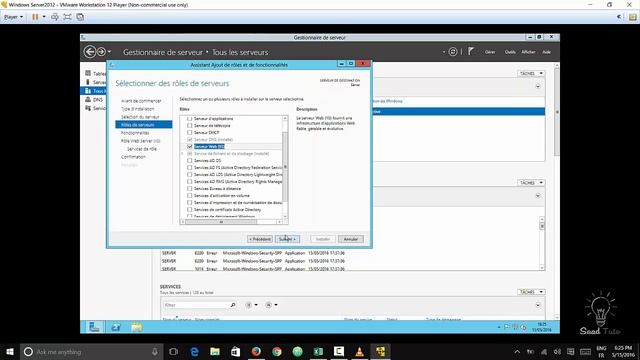
Task: Open VLC media player from taskbar
Action: [x=359, y=351]
